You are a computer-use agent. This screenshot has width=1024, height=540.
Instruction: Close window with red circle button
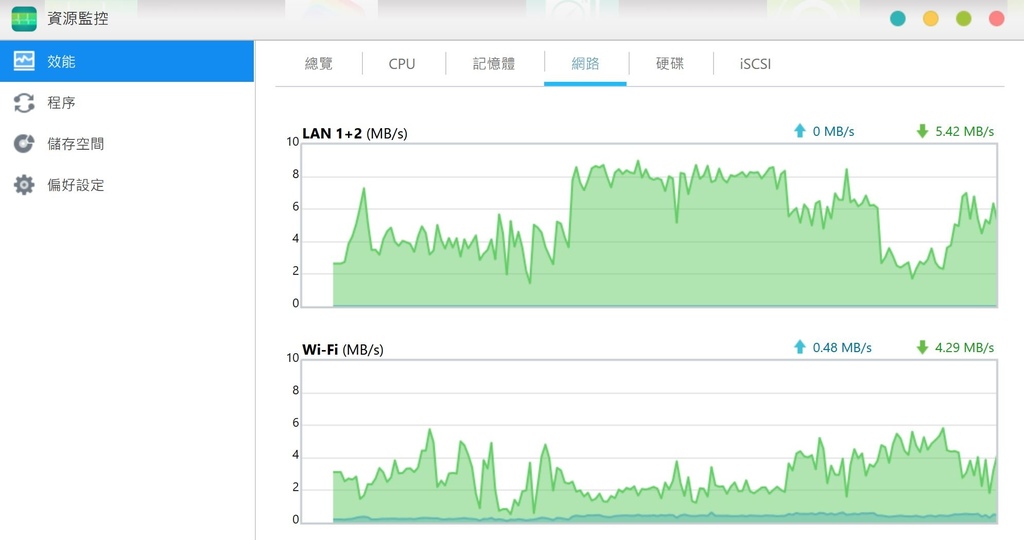tap(997, 19)
